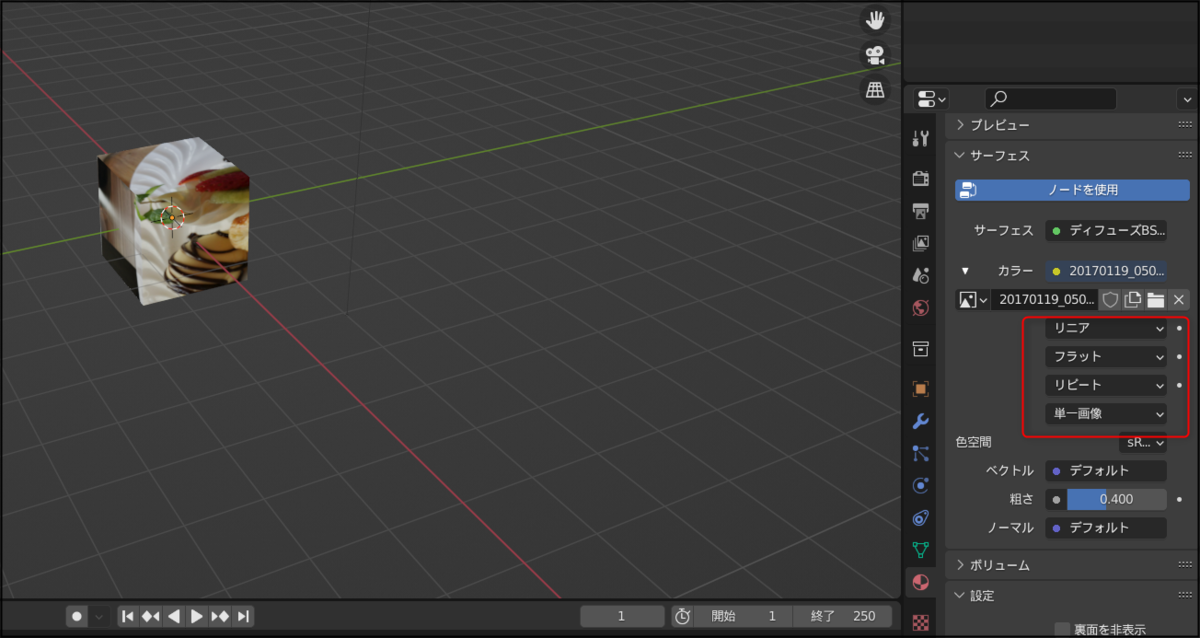Open the 単一画像 source dropdown
This screenshot has height=638, width=1200.
click(1107, 413)
